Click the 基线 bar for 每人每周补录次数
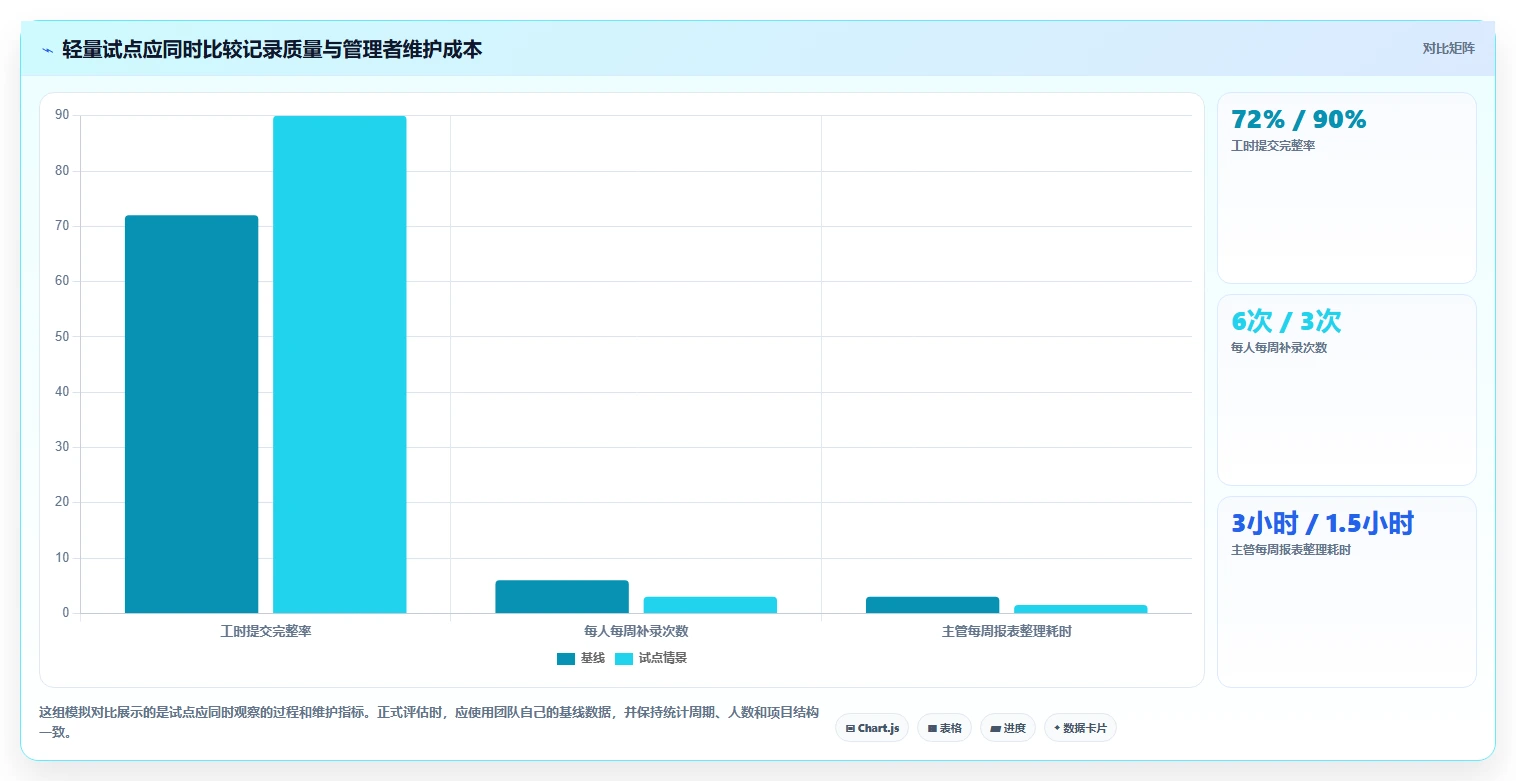 coord(562,596)
